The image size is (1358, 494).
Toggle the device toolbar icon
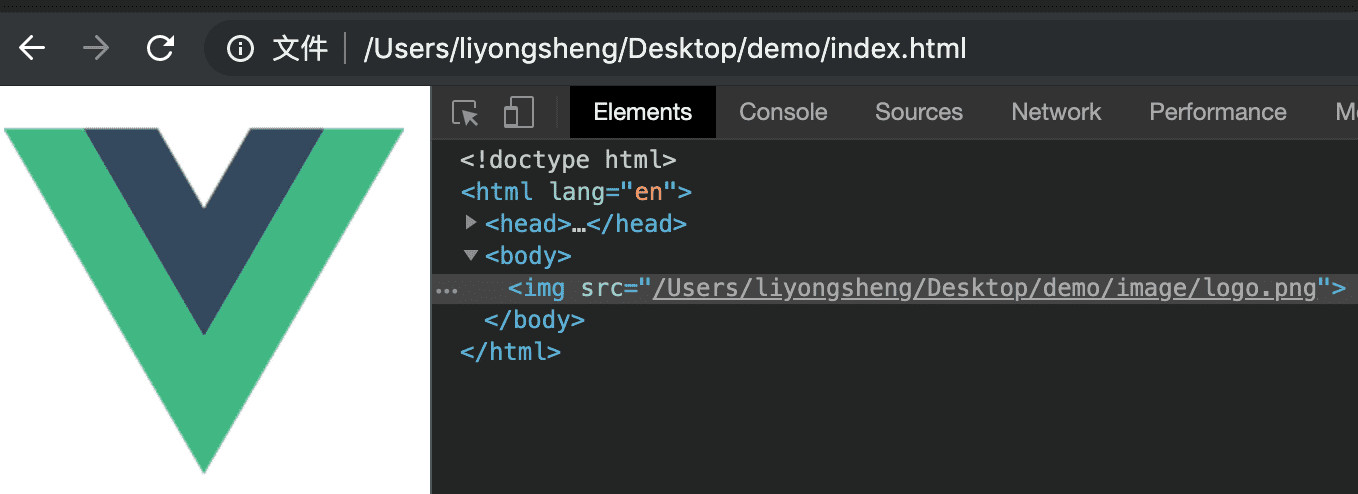pyautogui.click(x=518, y=113)
